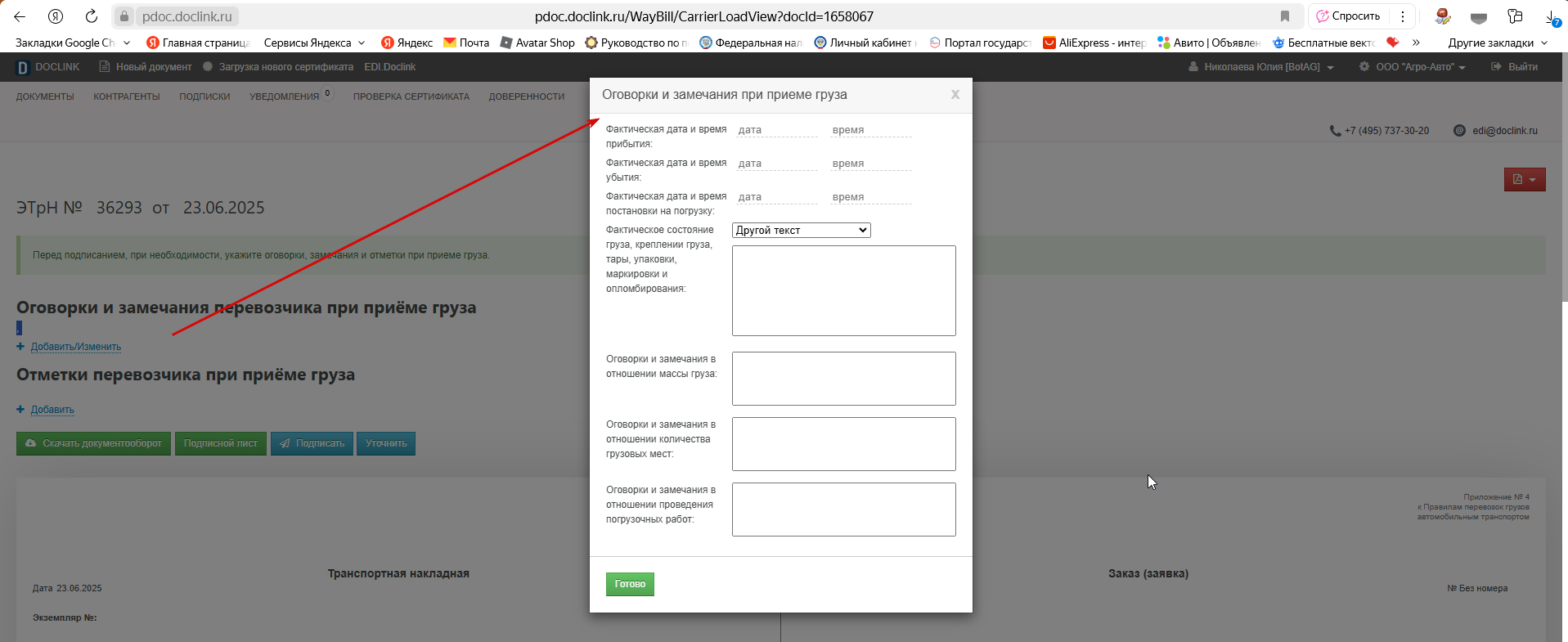
Task: Click the arrival date field
Action: coord(776,130)
